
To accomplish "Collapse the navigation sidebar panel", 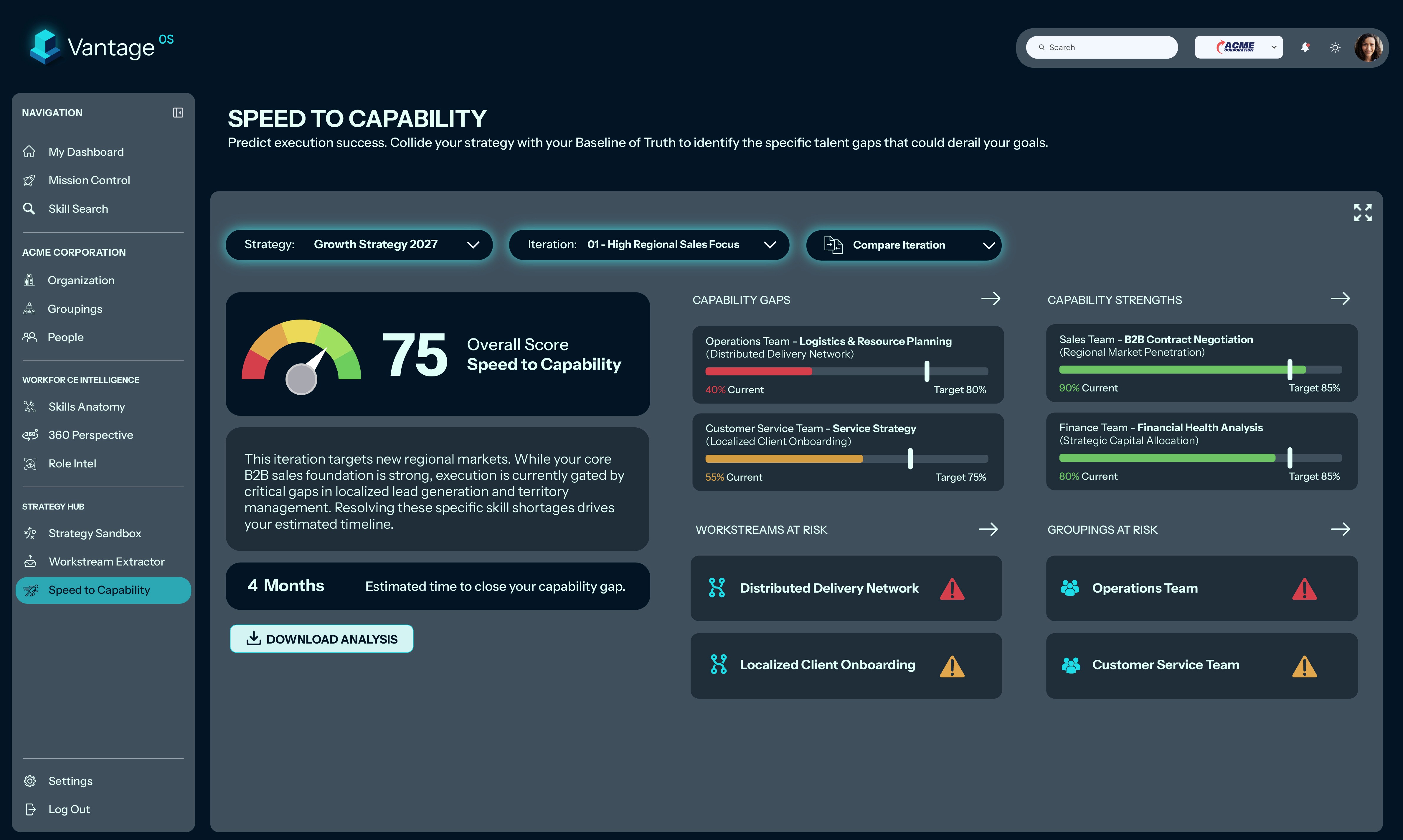I will pyautogui.click(x=178, y=113).
